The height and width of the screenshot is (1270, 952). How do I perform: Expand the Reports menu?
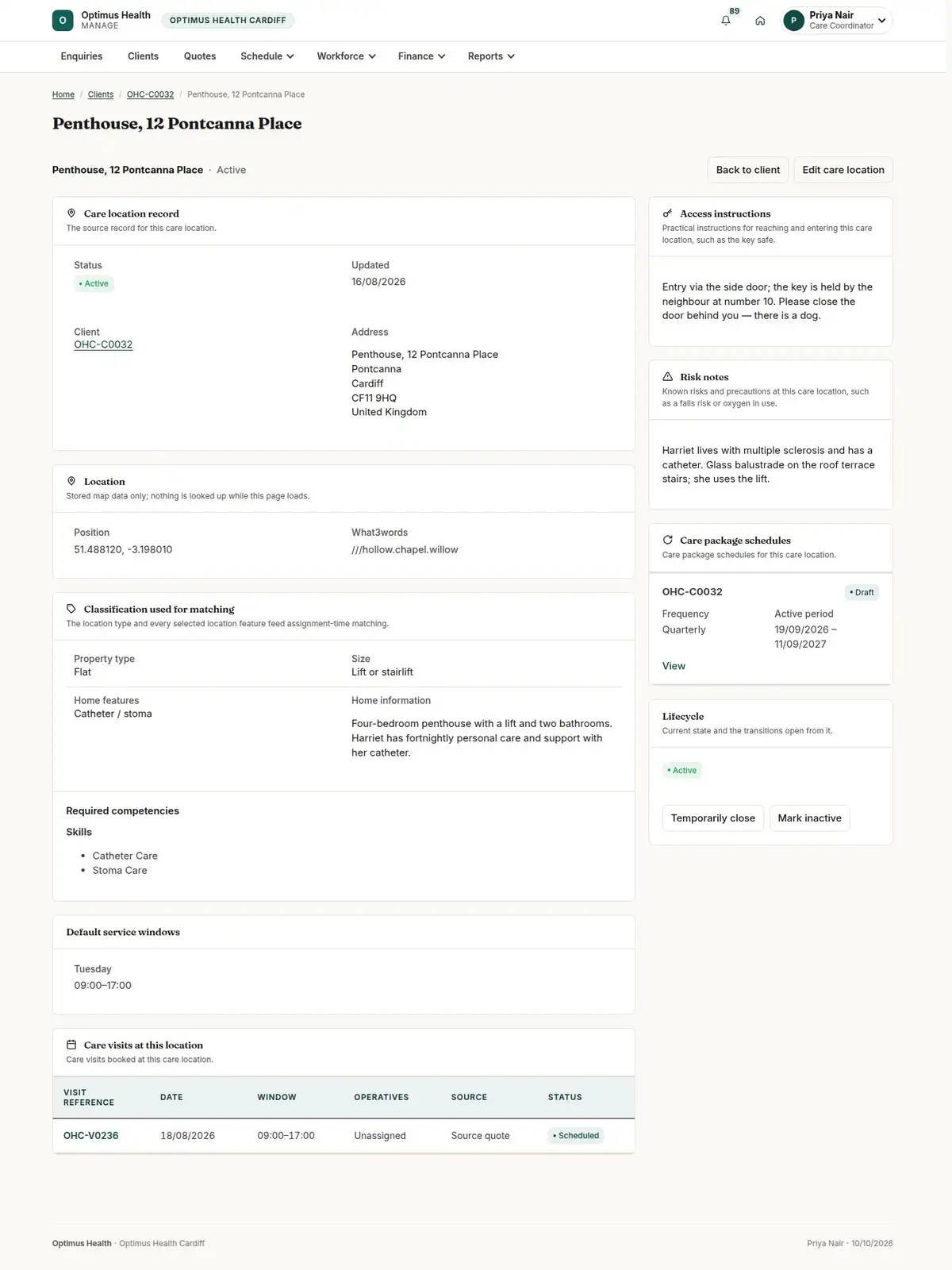point(491,56)
